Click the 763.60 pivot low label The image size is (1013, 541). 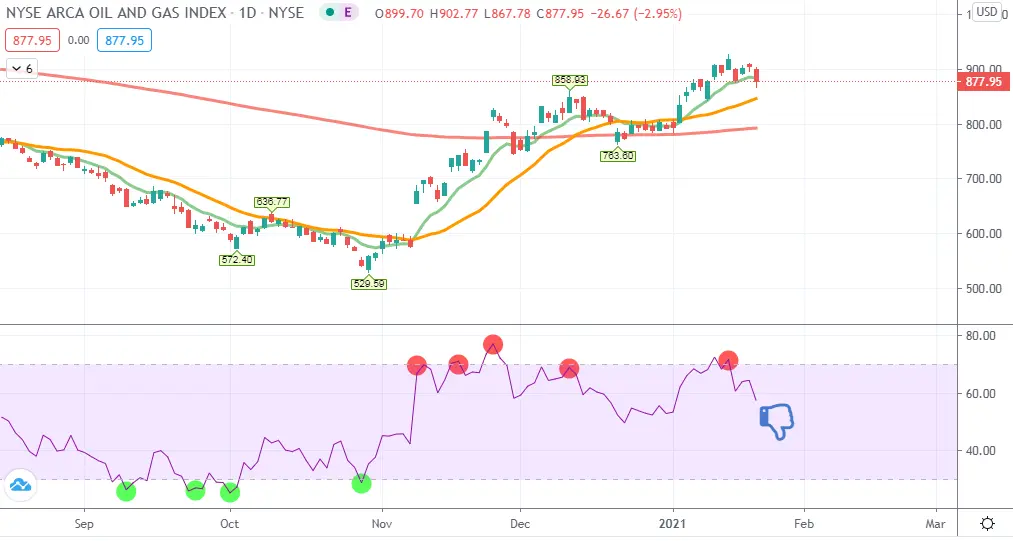click(x=618, y=156)
